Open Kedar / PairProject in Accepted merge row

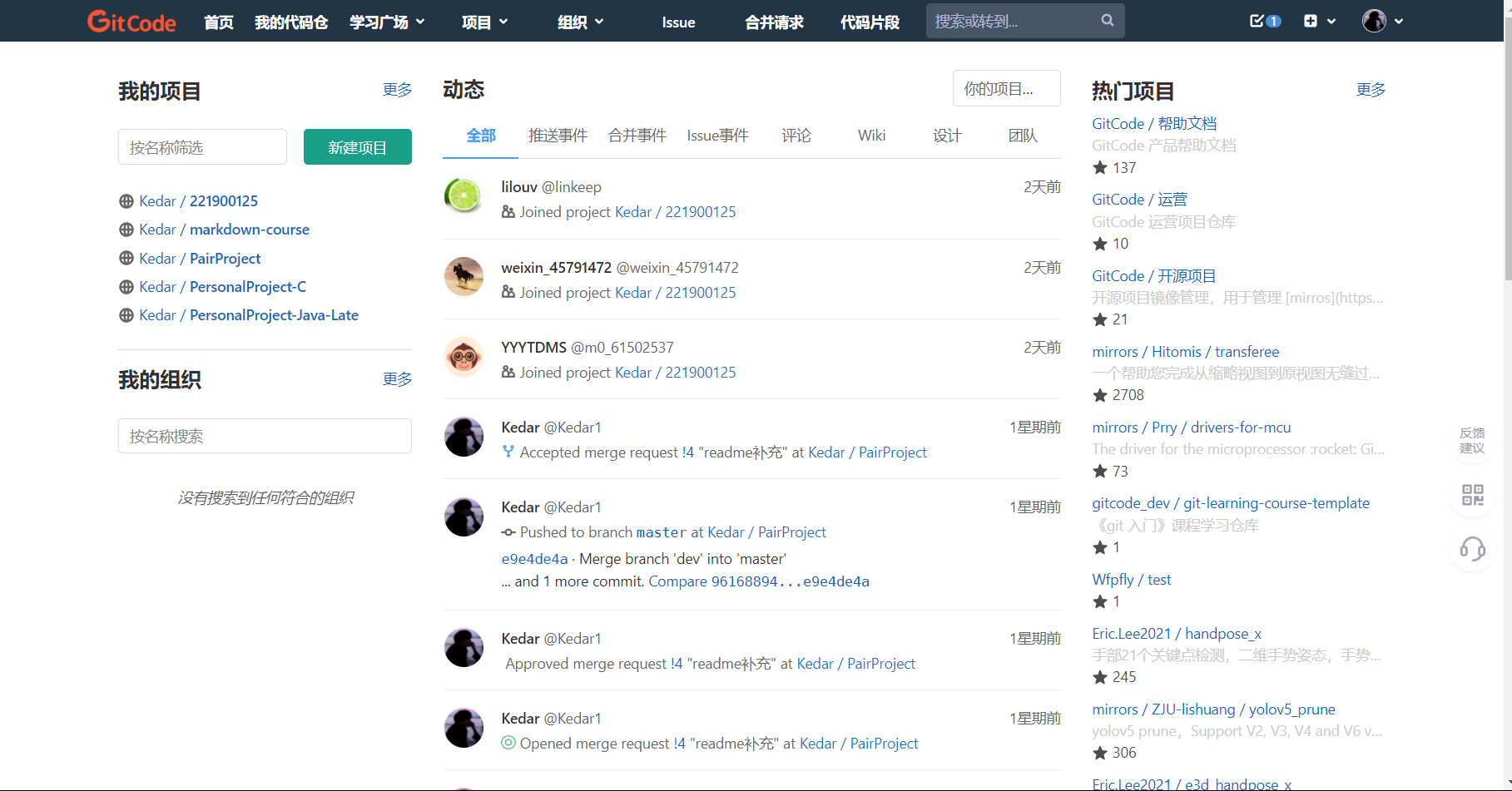point(867,452)
